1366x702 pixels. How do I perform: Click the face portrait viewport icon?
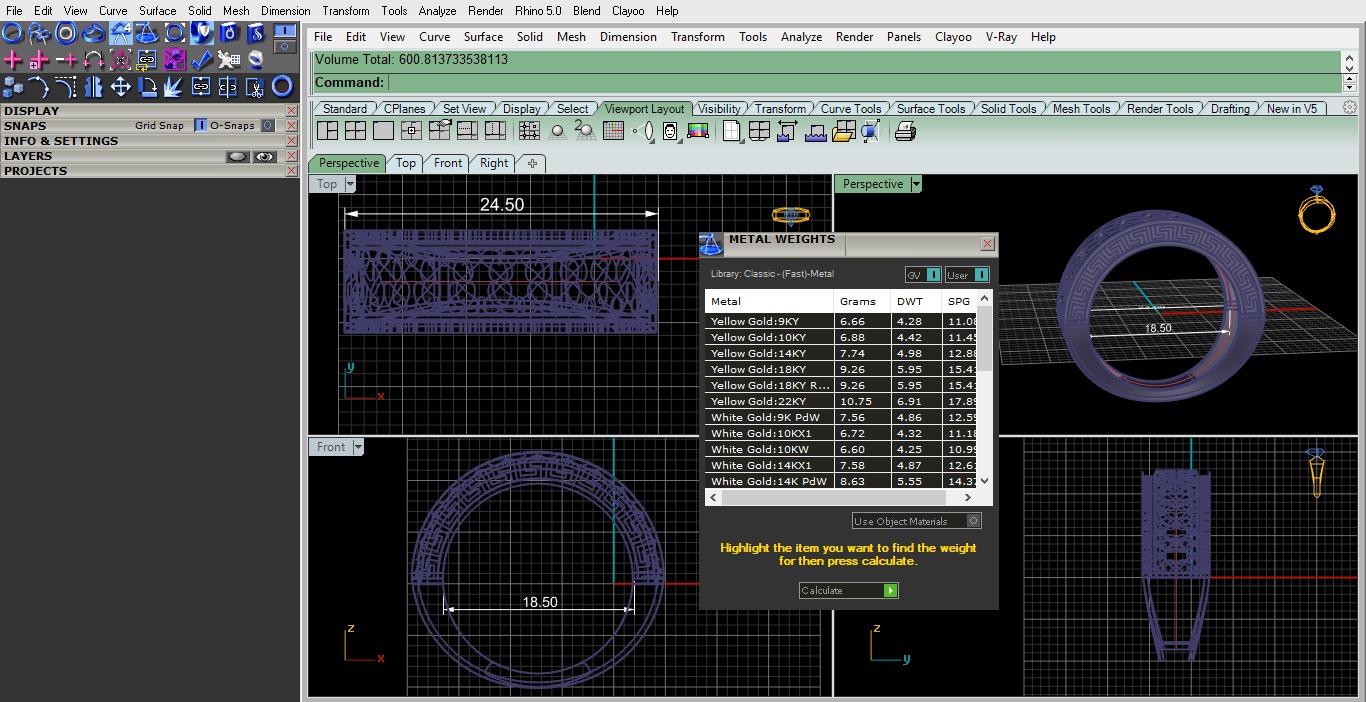(x=671, y=130)
